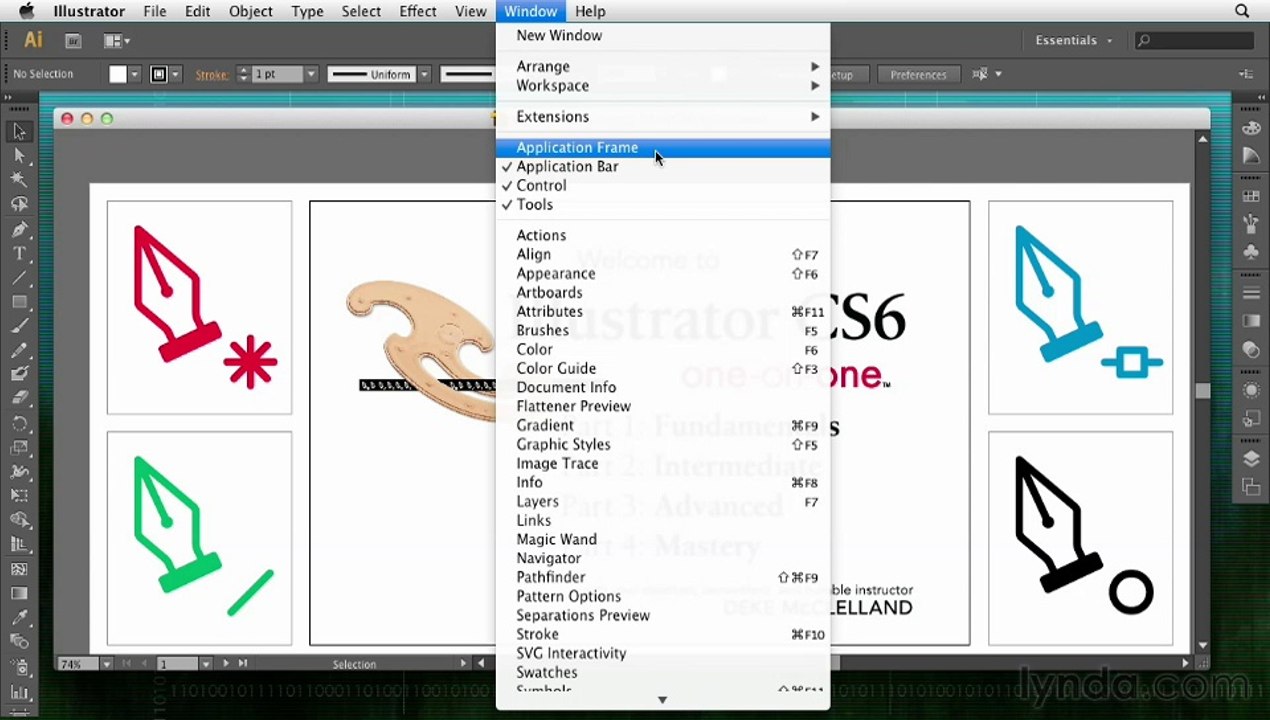Select the Type tool
Image resolution: width=1270 pixels, height=720 pixels.
(19, 253)
